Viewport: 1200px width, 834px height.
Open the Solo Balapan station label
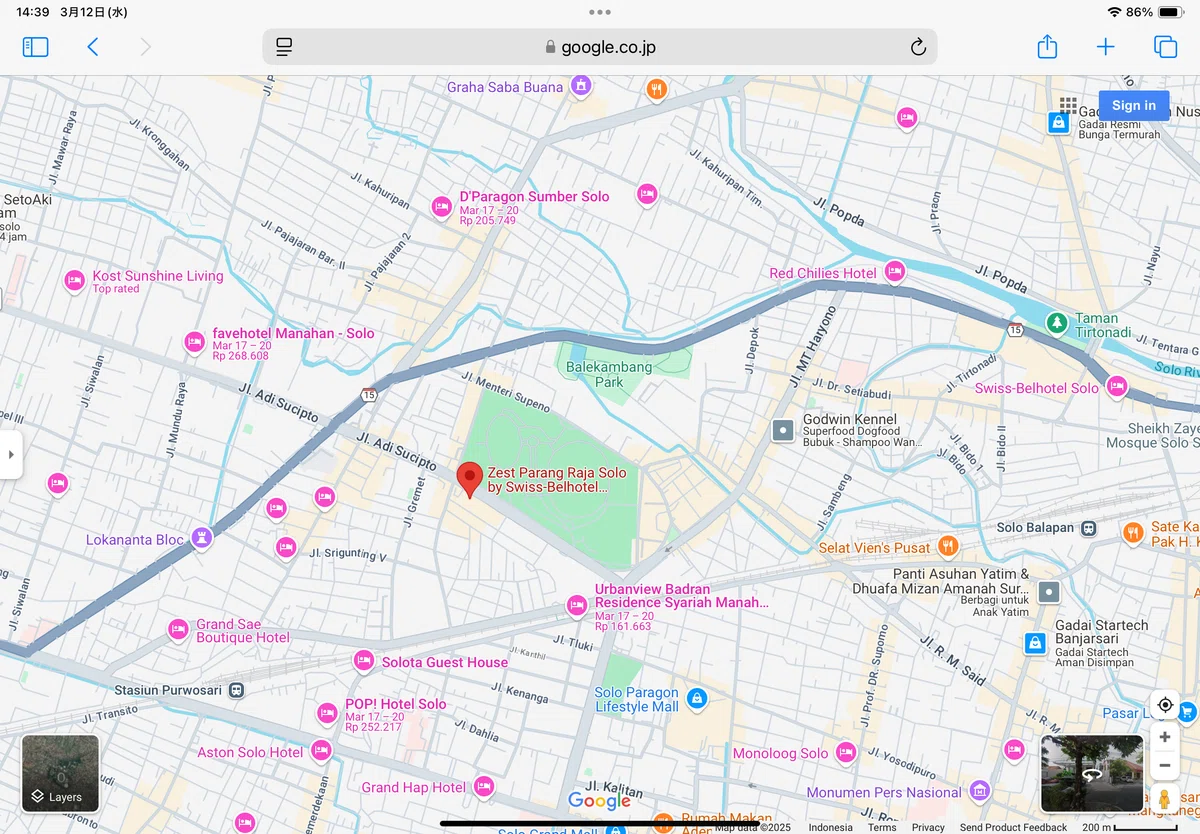(x=1035, y=527)
